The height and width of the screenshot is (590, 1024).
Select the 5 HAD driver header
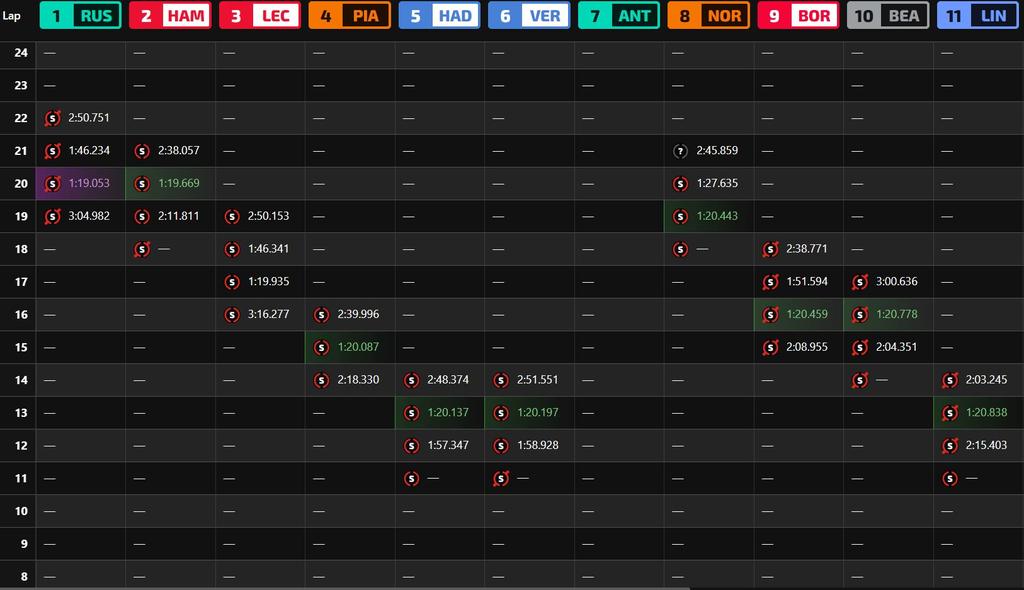point(440,15)
